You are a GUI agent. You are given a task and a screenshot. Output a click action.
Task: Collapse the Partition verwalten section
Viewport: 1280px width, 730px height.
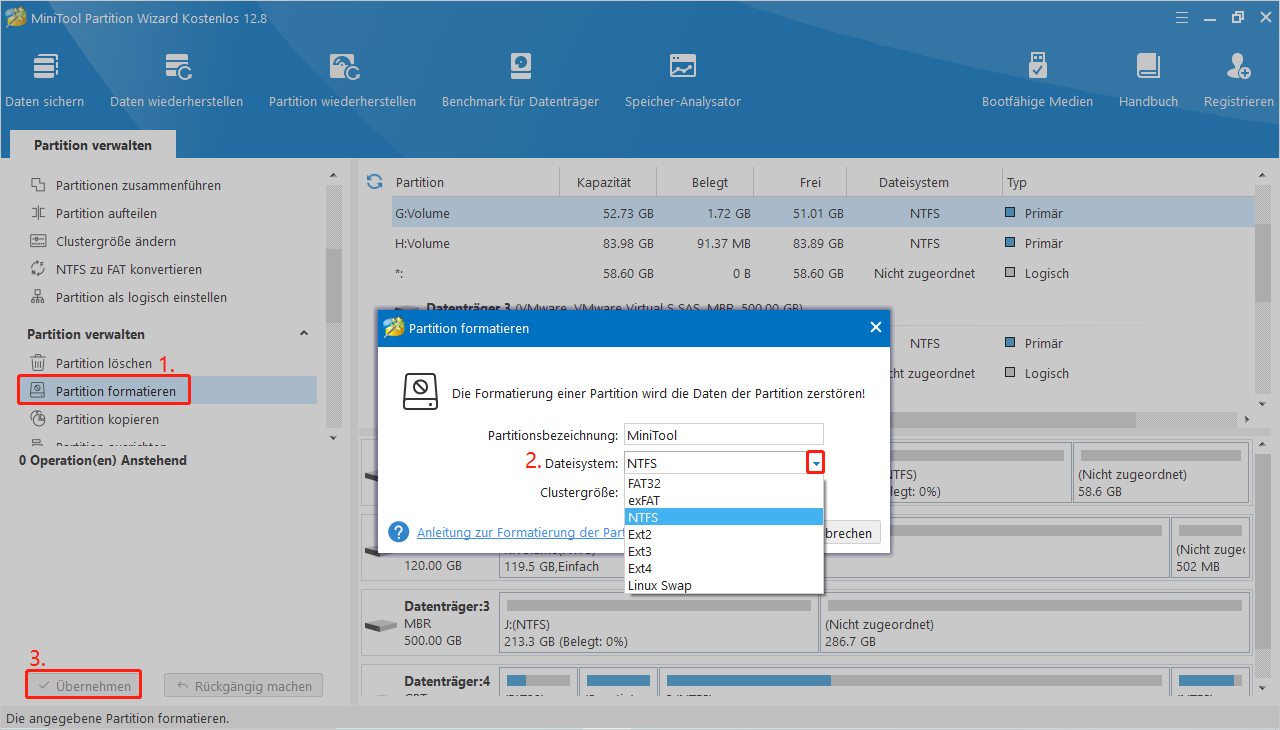304,334
